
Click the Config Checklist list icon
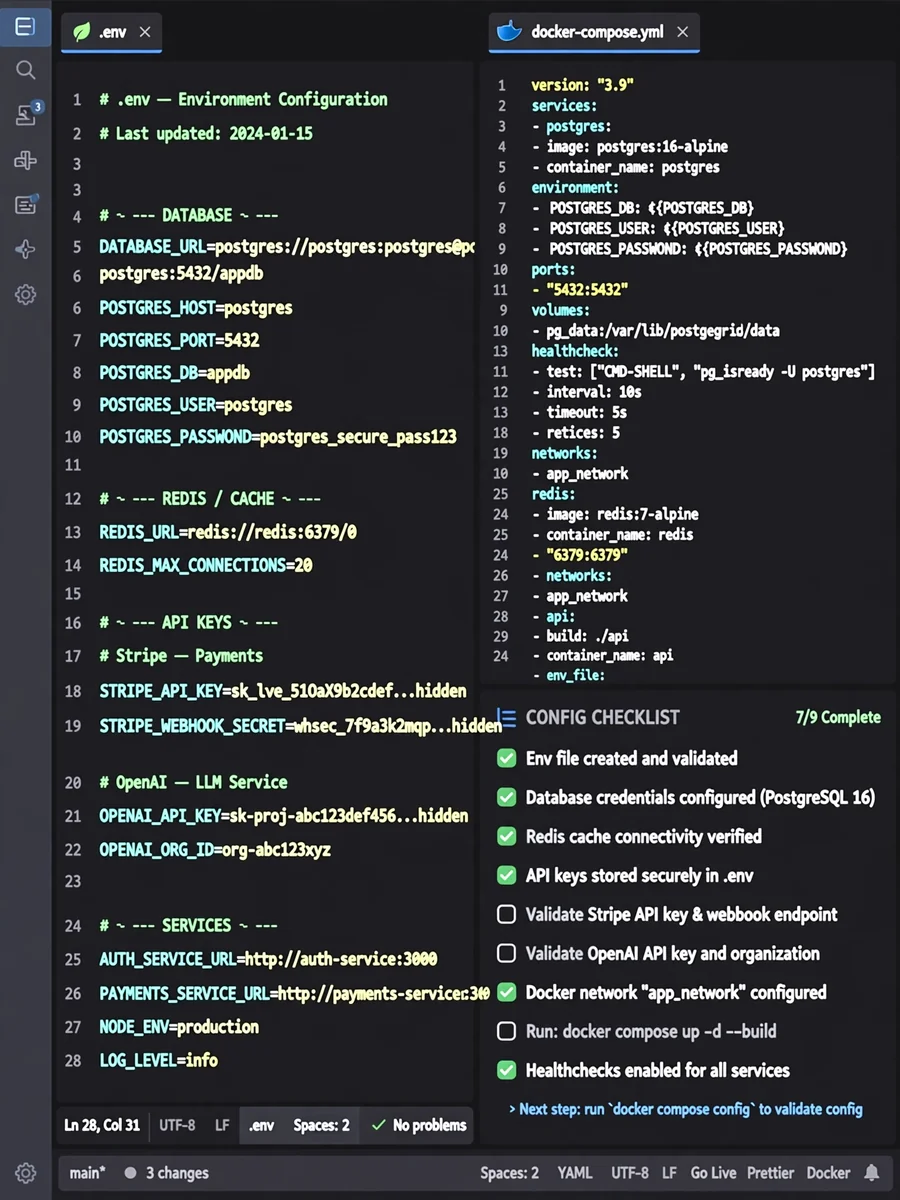[x=507, y=718]
